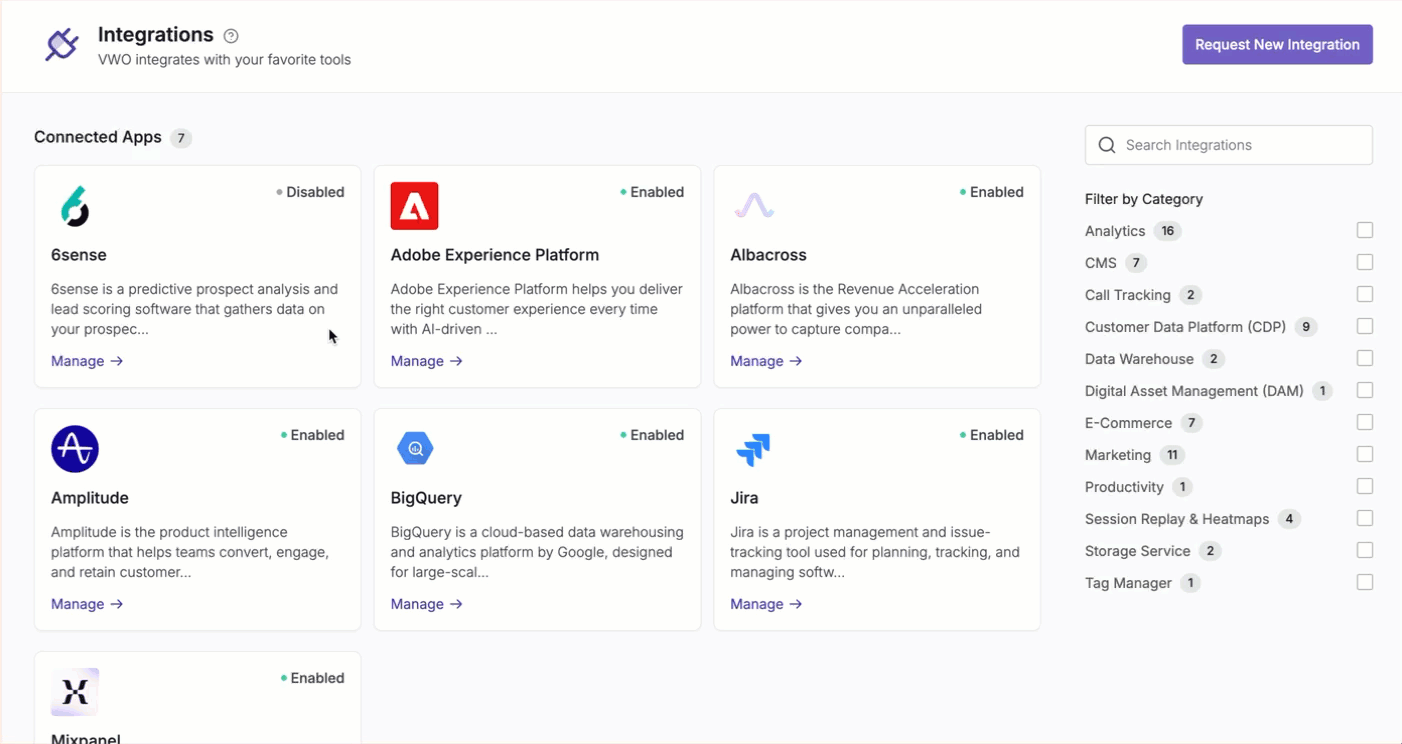Click the Amplitude logo icon
Image resolution: width=1402 pixels, height=744 pixels.
click(x=75, y=449)
